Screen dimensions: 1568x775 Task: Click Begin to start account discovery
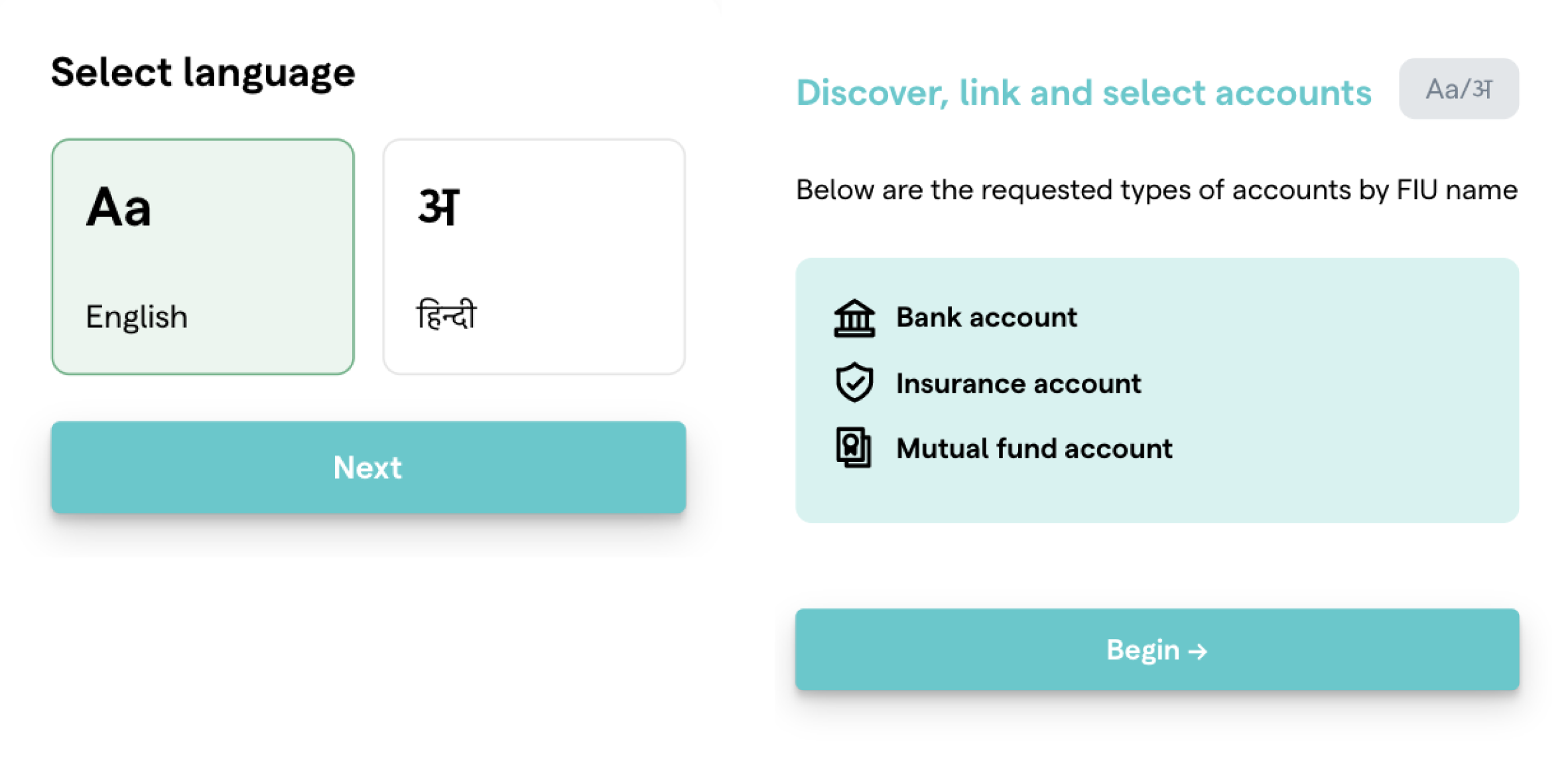tap(1157, 650)
